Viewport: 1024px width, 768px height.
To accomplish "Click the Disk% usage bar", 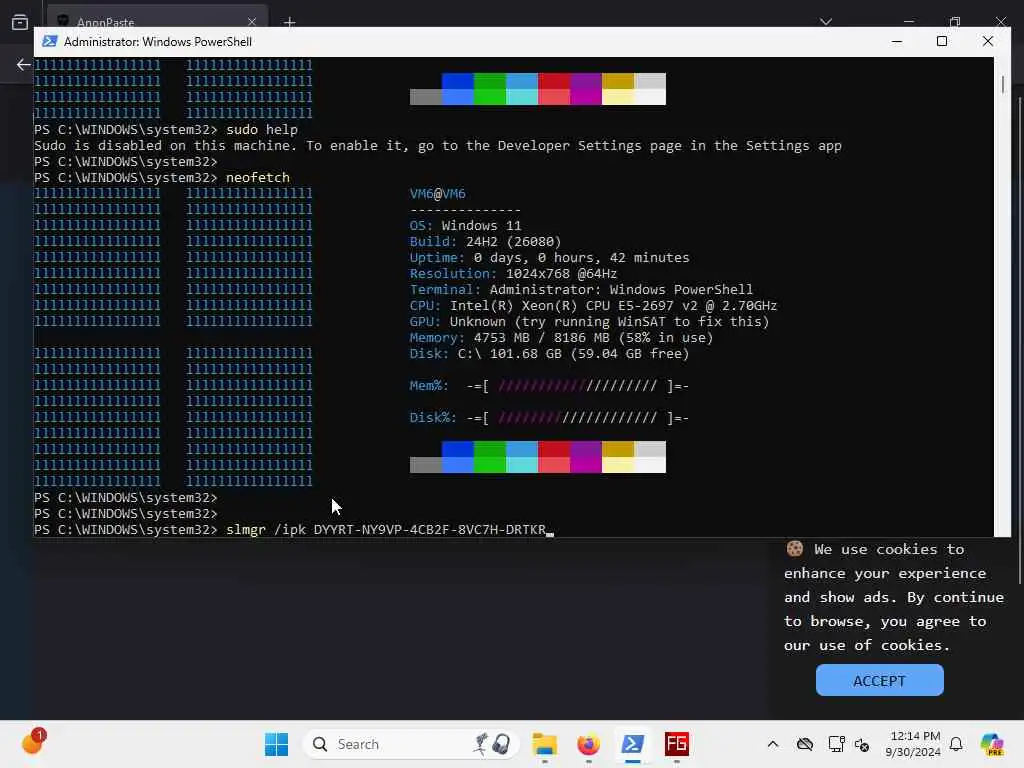I will pyautogui.click(x=578, y=418).
